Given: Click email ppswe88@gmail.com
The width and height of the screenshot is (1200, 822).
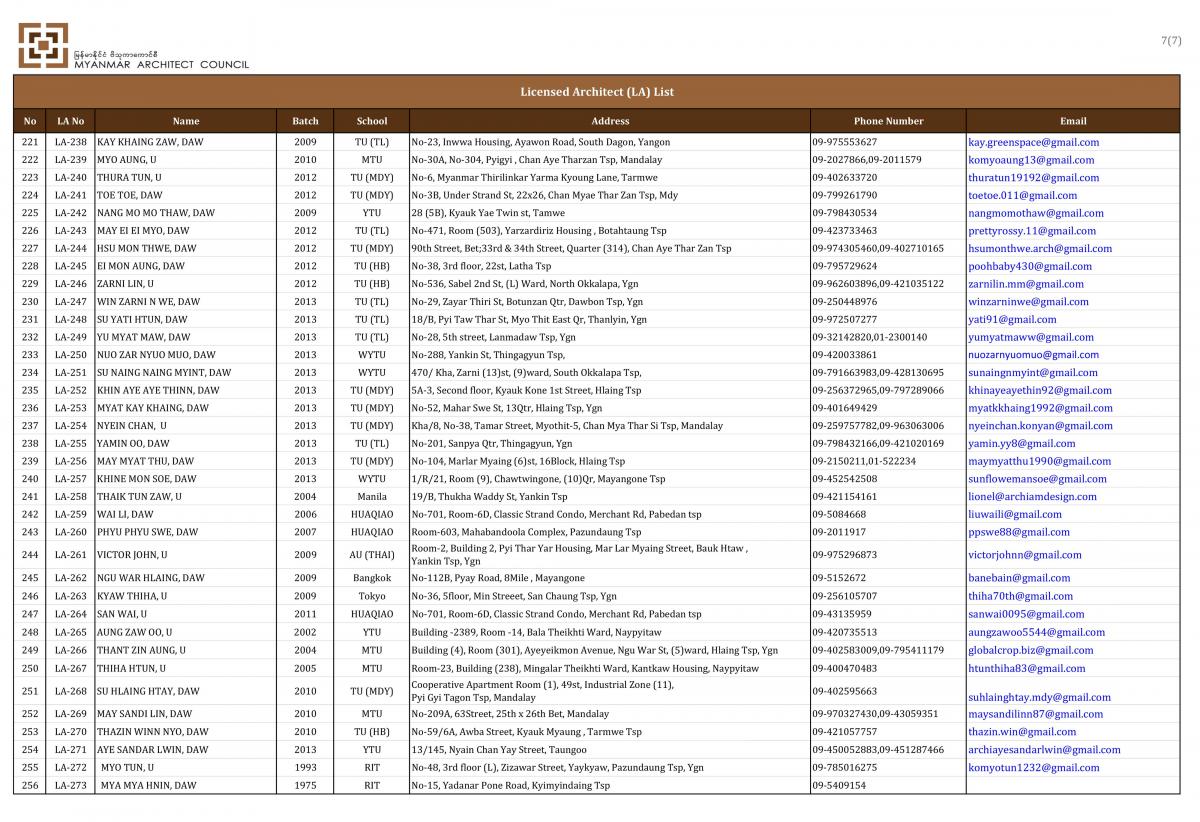Looking at the screenshot, I should 1019,533.
